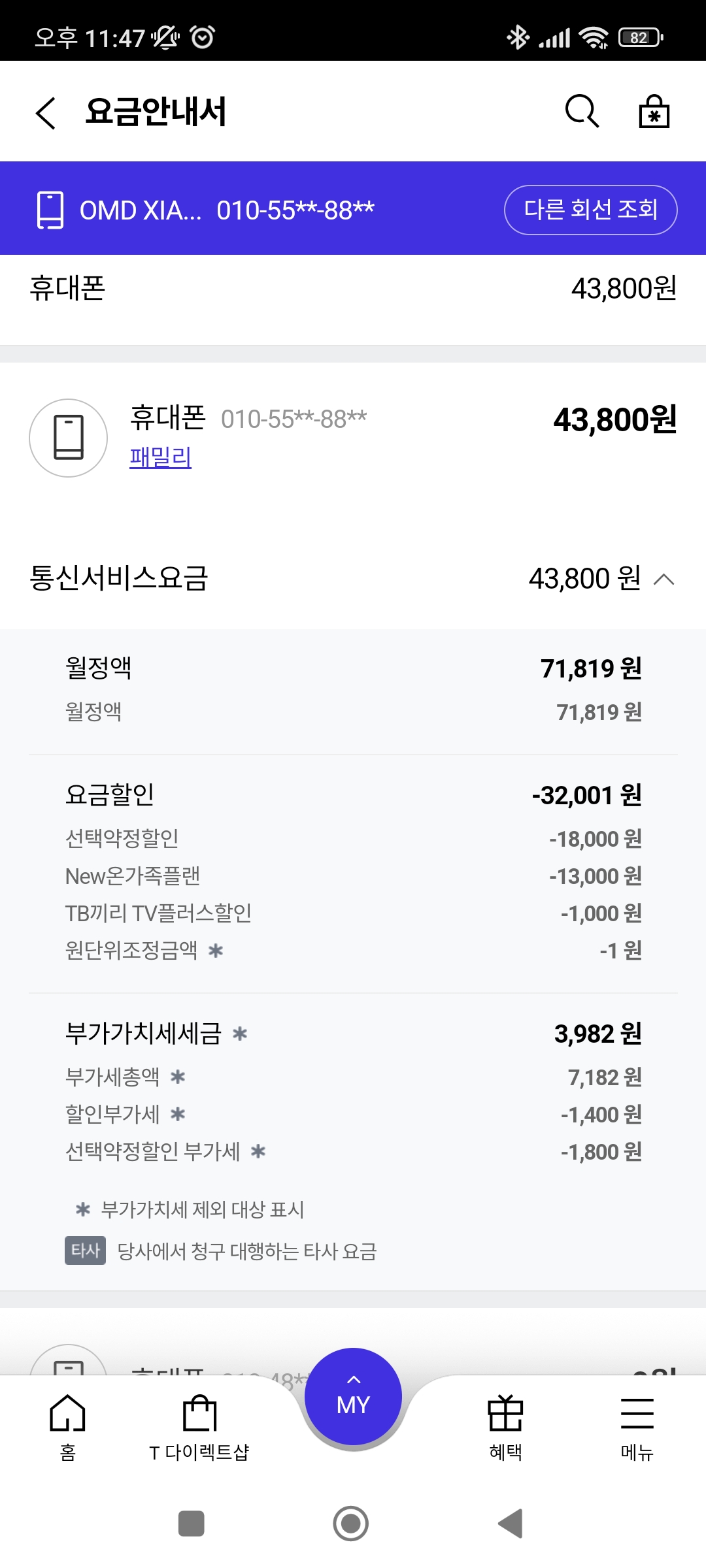Click 다른 회선 조회 button
Screen dimensions: 706x1568
pyautogui.click(x=590, y=210)
